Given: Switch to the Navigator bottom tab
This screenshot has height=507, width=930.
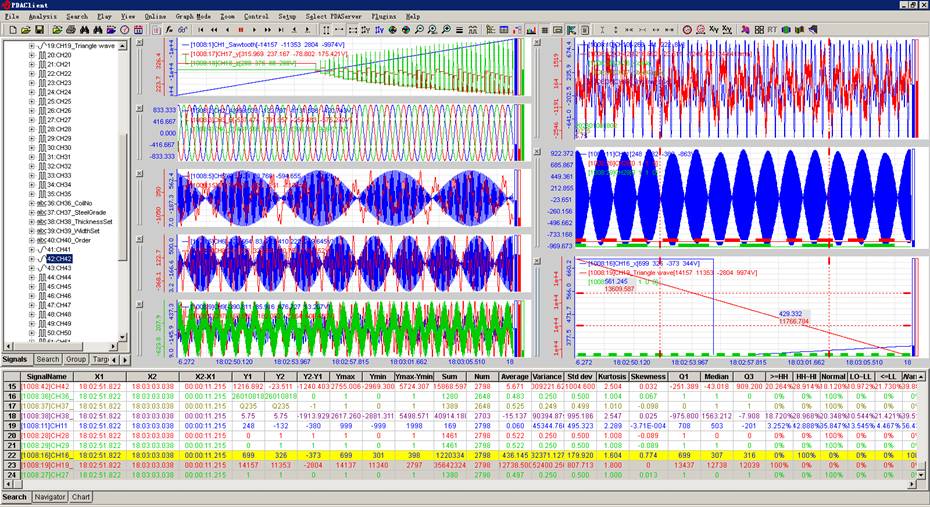Looking at the screenshot, I should click(49, 497).
